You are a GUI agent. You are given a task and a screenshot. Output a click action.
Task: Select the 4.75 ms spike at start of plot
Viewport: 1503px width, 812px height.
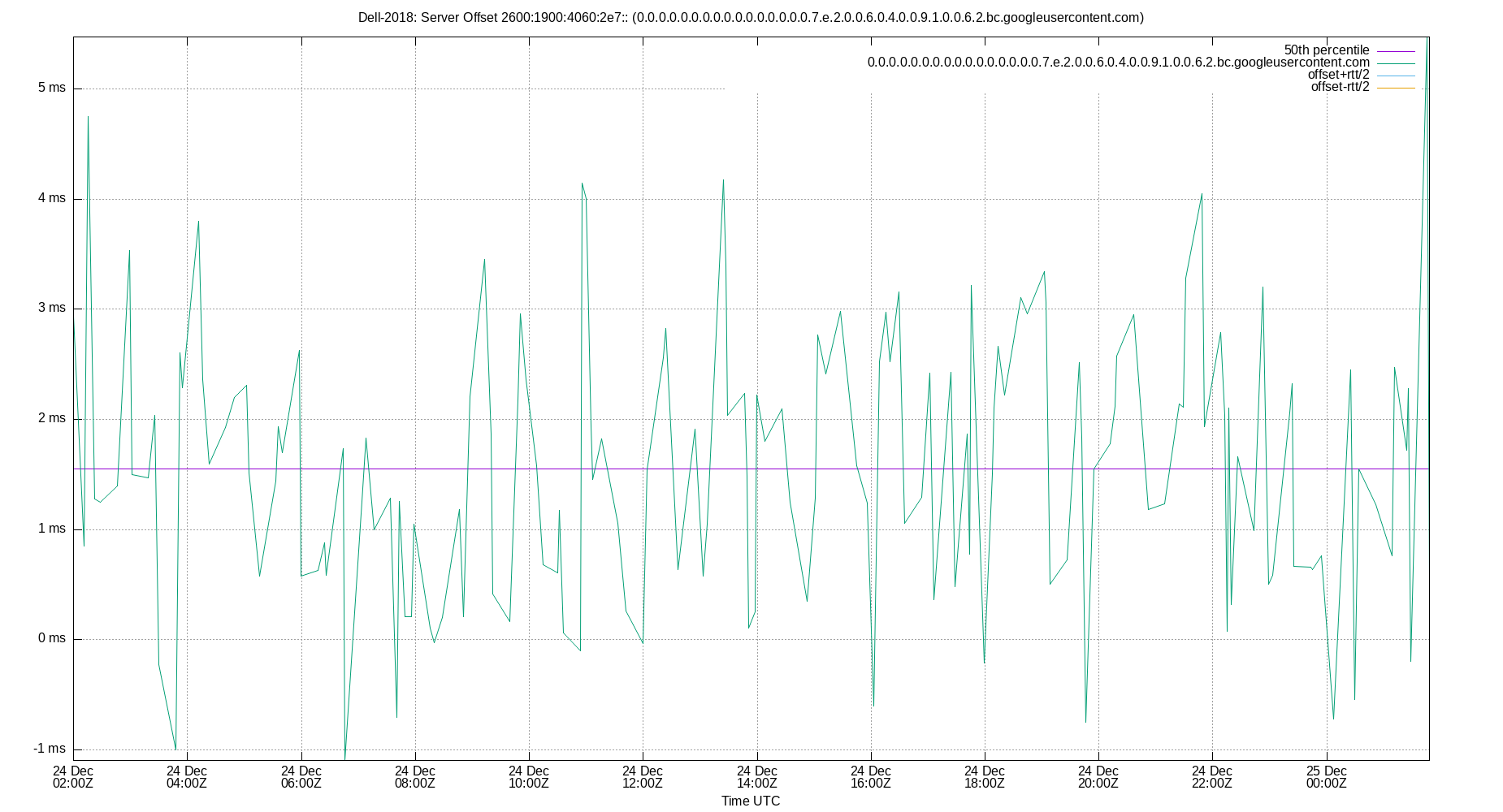point(88,116)
